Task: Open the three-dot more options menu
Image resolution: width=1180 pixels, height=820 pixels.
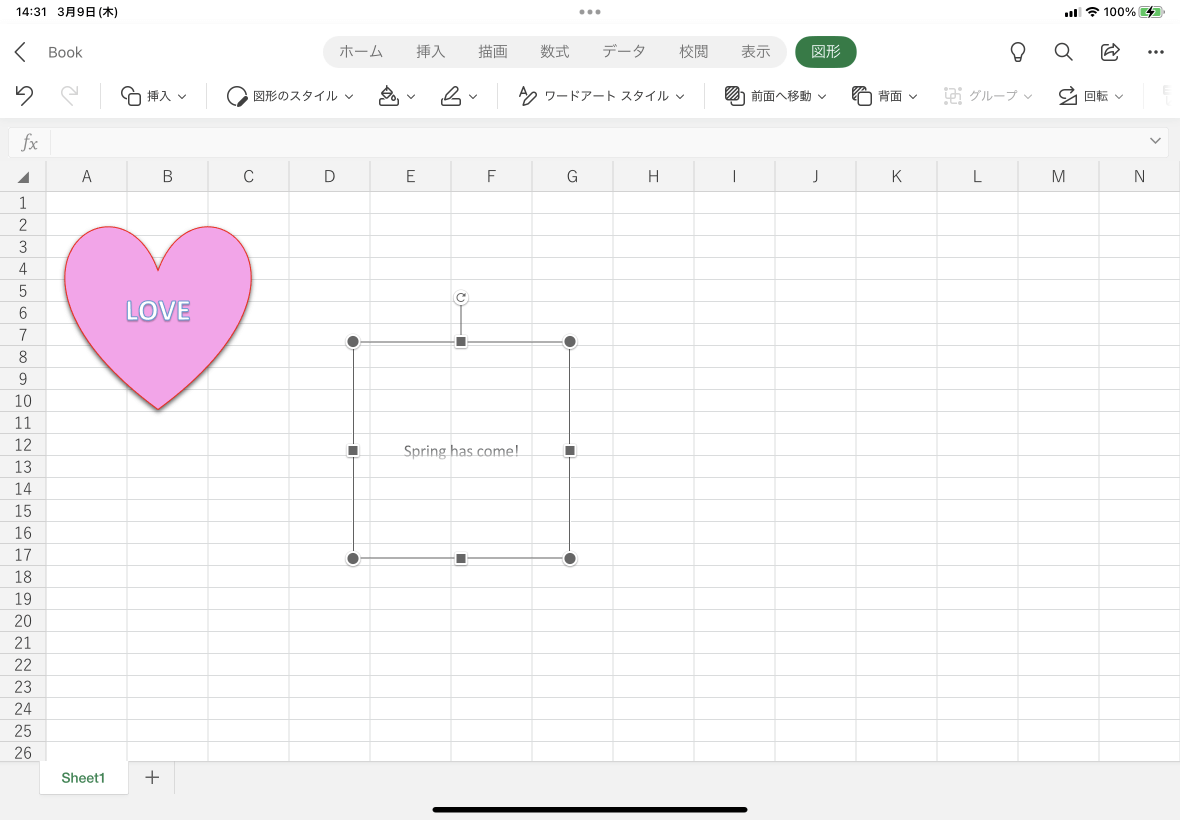Action: pyautogui.click(x=1156, y=52)
